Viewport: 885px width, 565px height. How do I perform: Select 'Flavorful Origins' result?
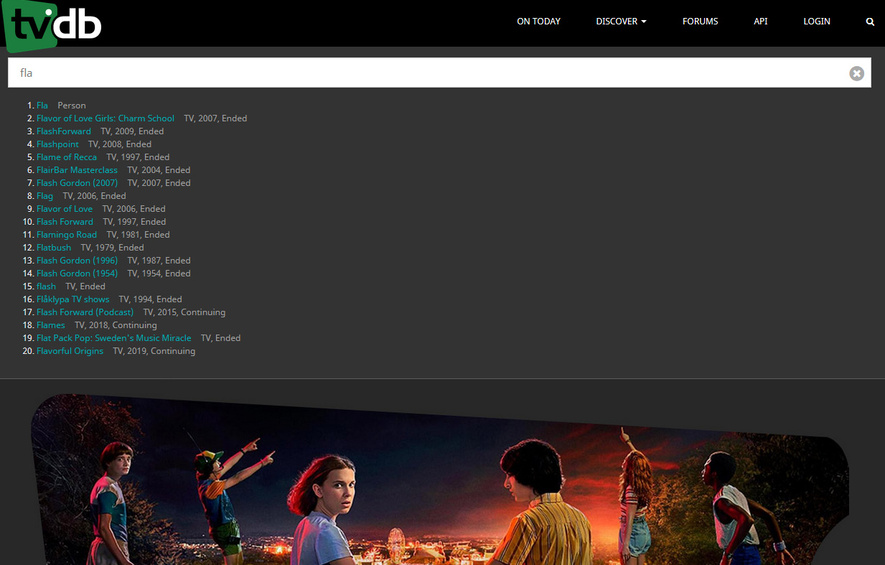tap(70, 352)
